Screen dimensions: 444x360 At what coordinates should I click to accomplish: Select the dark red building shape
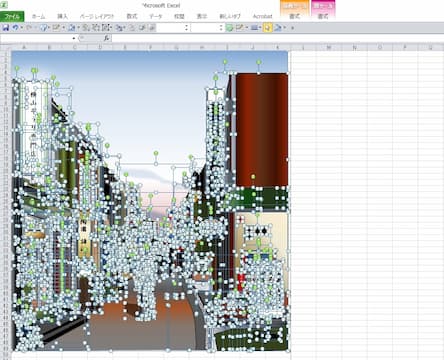pyautogui.click(x=262, y=129)
